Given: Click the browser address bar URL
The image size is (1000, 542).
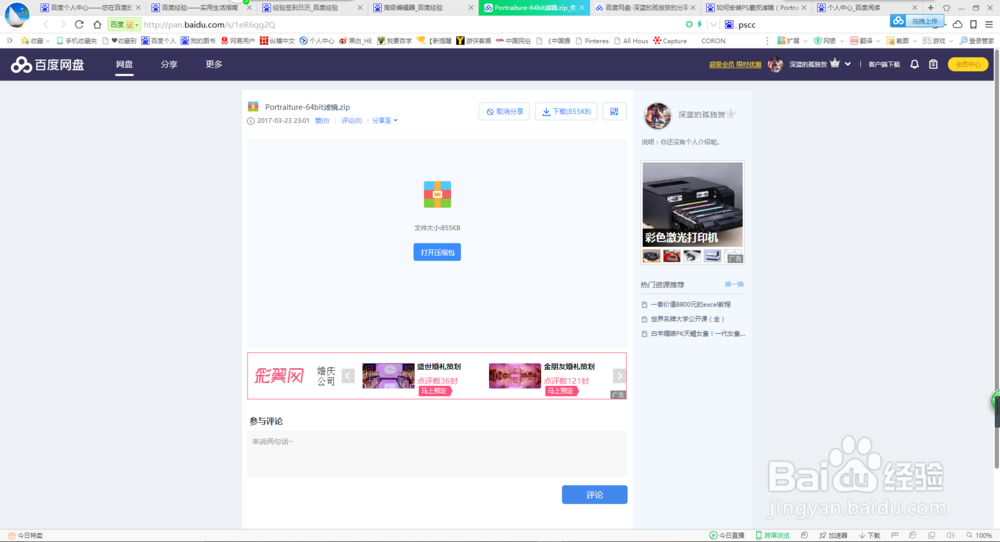Looking at the screenshot, I should 209,24.
